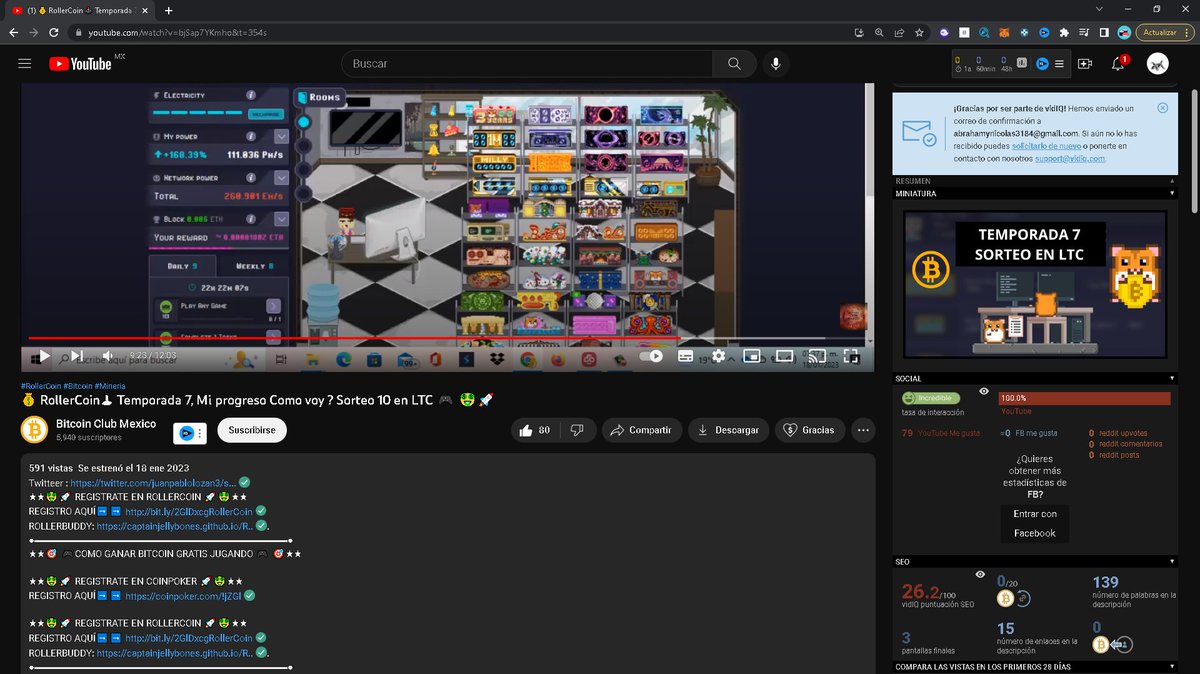Like the video with 80 likes
This screenshot has height=674, width=1200.
tap(533, 430)
